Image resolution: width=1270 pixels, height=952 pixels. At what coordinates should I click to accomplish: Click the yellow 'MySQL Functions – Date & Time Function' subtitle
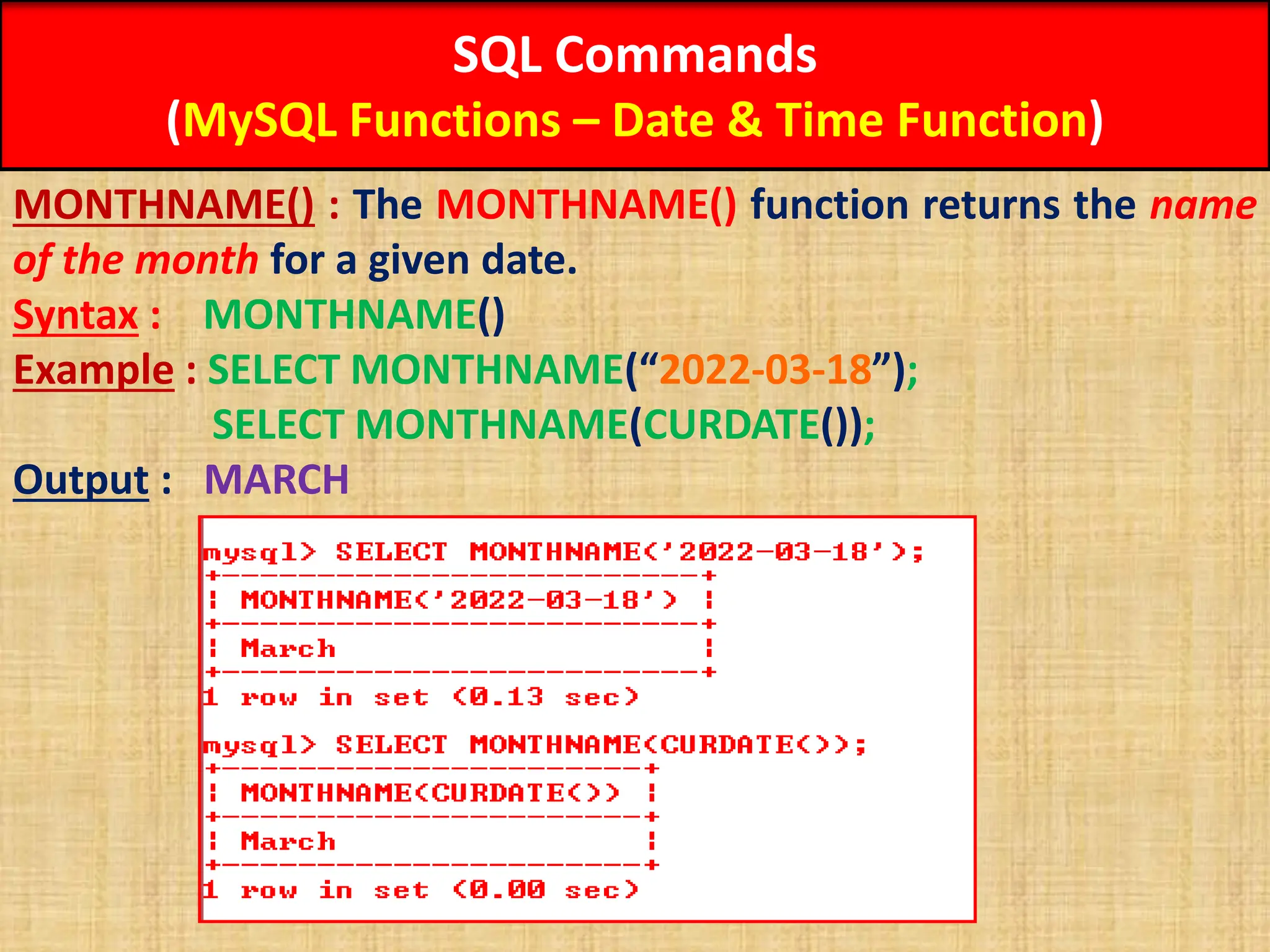(x=636, y=120)
